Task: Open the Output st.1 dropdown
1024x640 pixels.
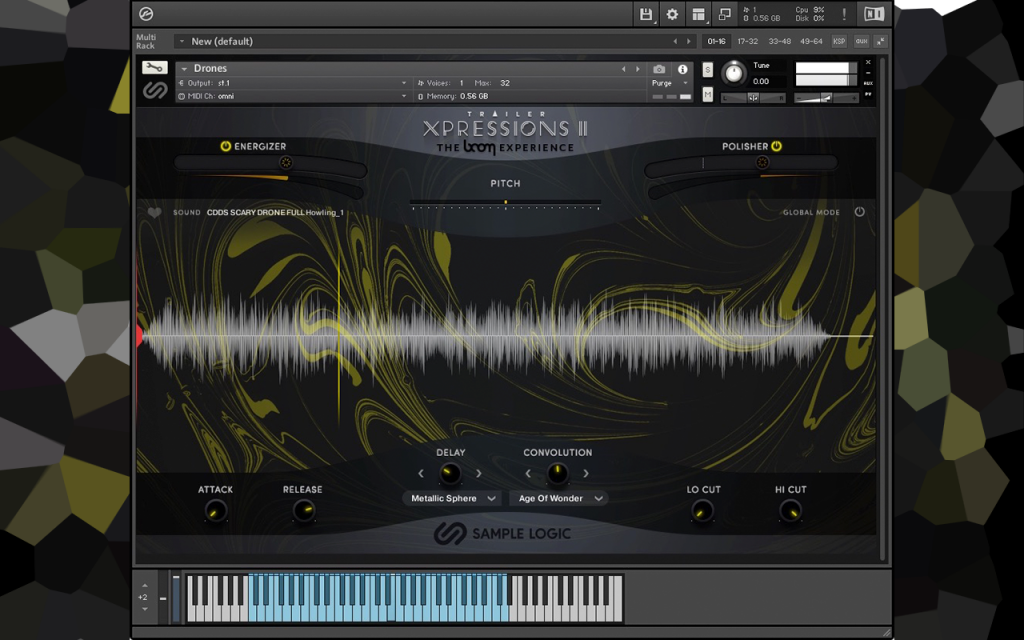Action: tap(293, 83)
